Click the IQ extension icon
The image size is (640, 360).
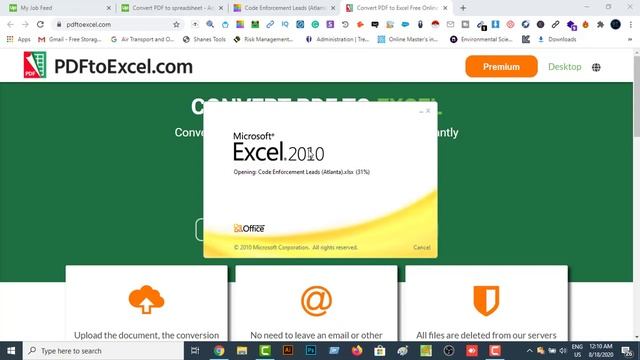tap(285, 24)
